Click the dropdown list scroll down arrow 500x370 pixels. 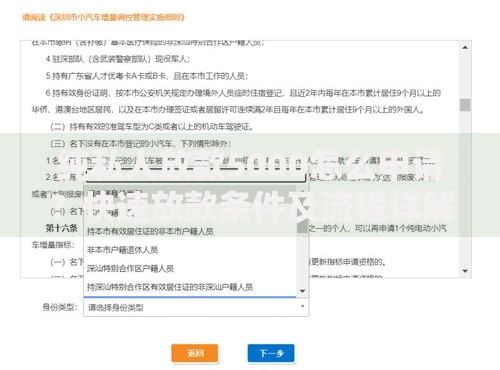point(303,291)
